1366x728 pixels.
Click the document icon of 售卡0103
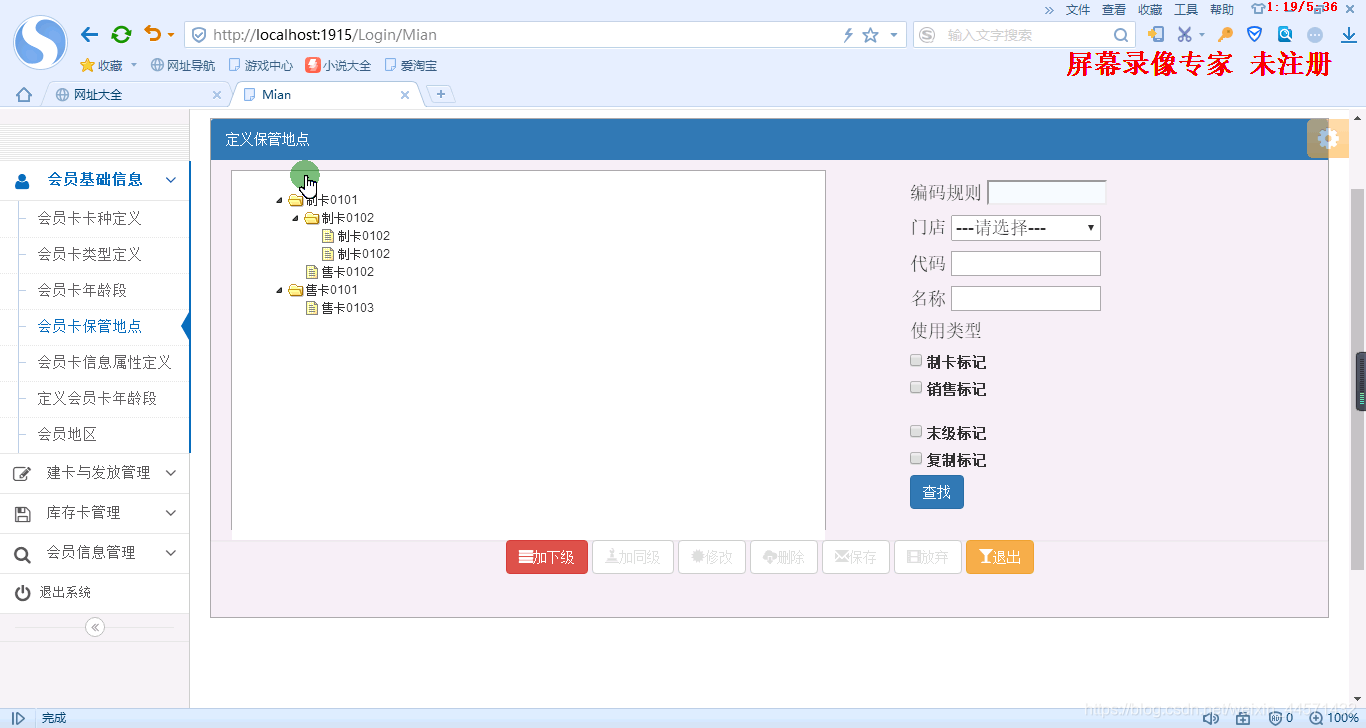click(x=311, y=308)
